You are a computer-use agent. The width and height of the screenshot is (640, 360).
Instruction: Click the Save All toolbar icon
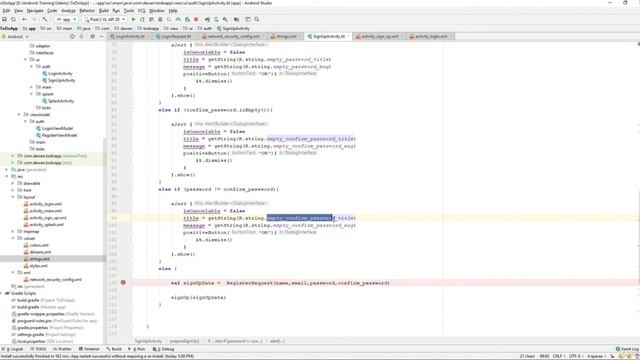pyautogui.click(x=4, y=19)
